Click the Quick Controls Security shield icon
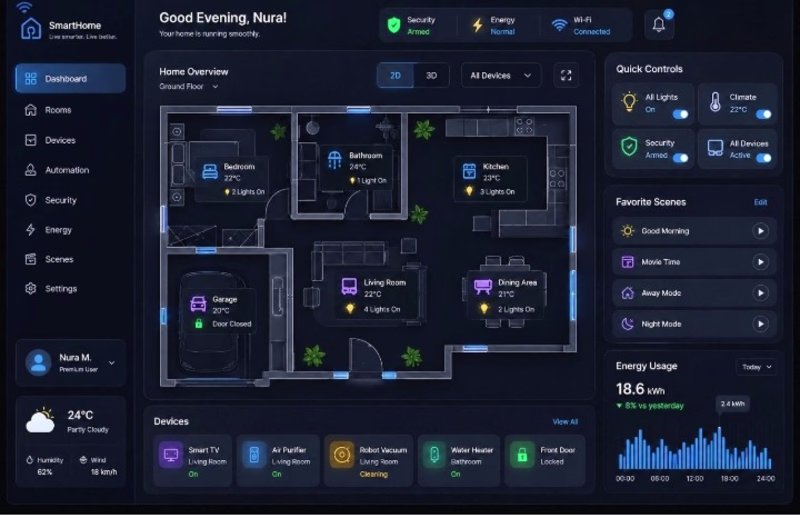Viewport: 800px width, 518px height. point(629,147)
